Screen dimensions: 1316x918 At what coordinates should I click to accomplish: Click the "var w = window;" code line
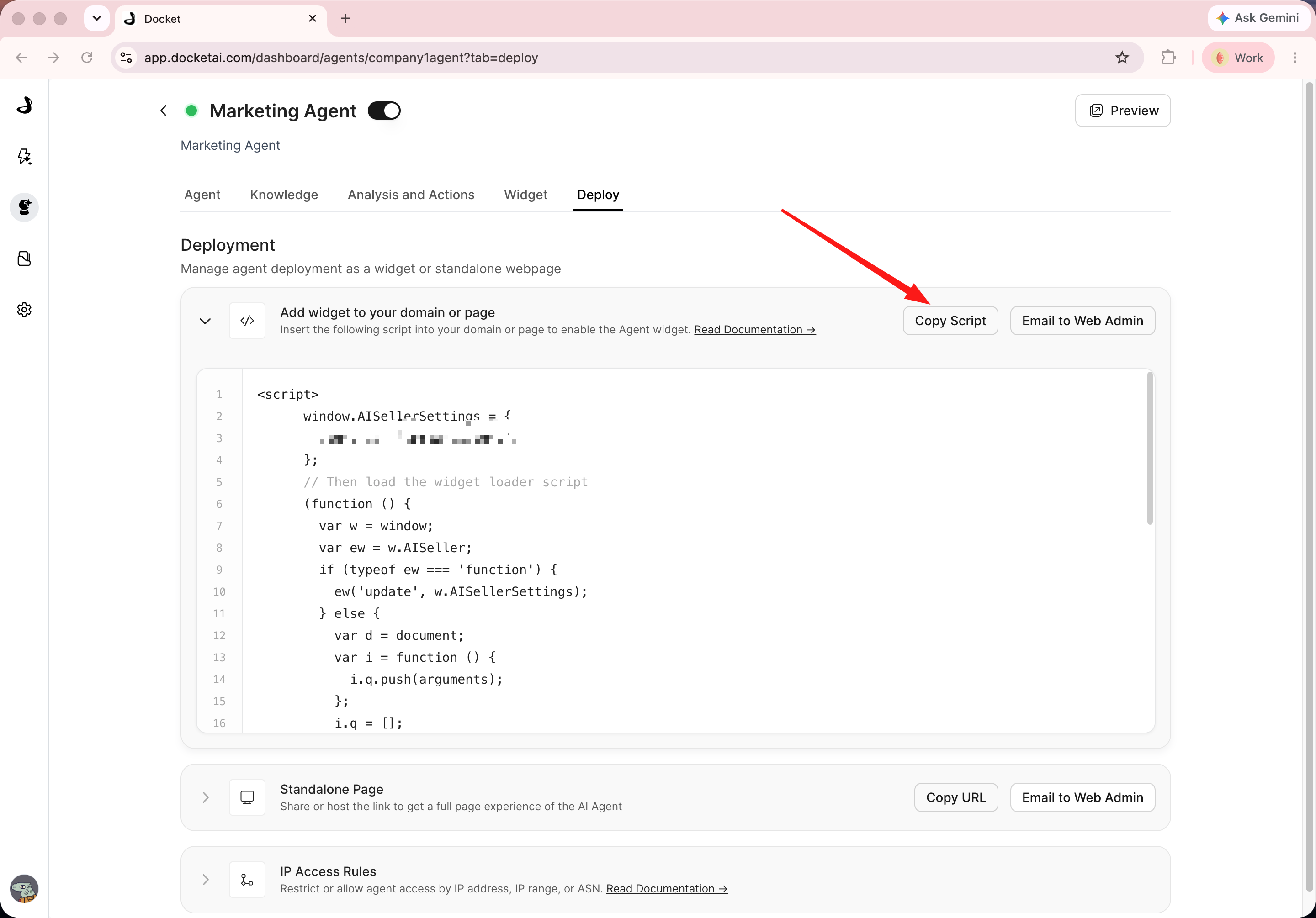click(x=376, y=526)
